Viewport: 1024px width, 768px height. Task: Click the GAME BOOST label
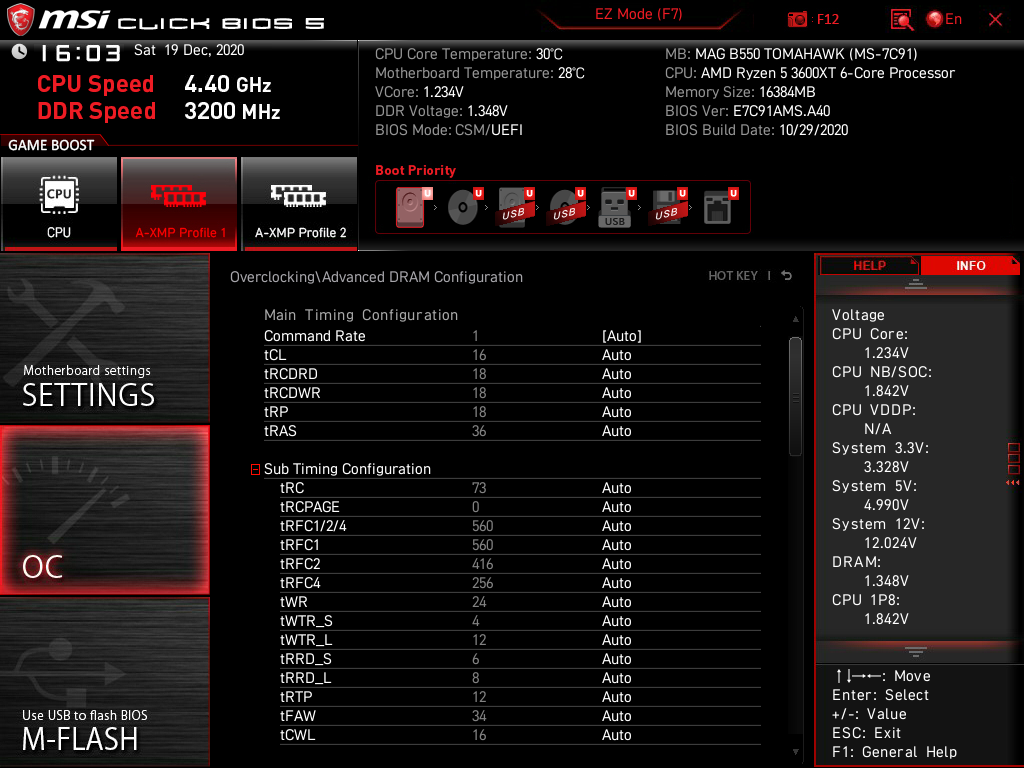[51, 145]
